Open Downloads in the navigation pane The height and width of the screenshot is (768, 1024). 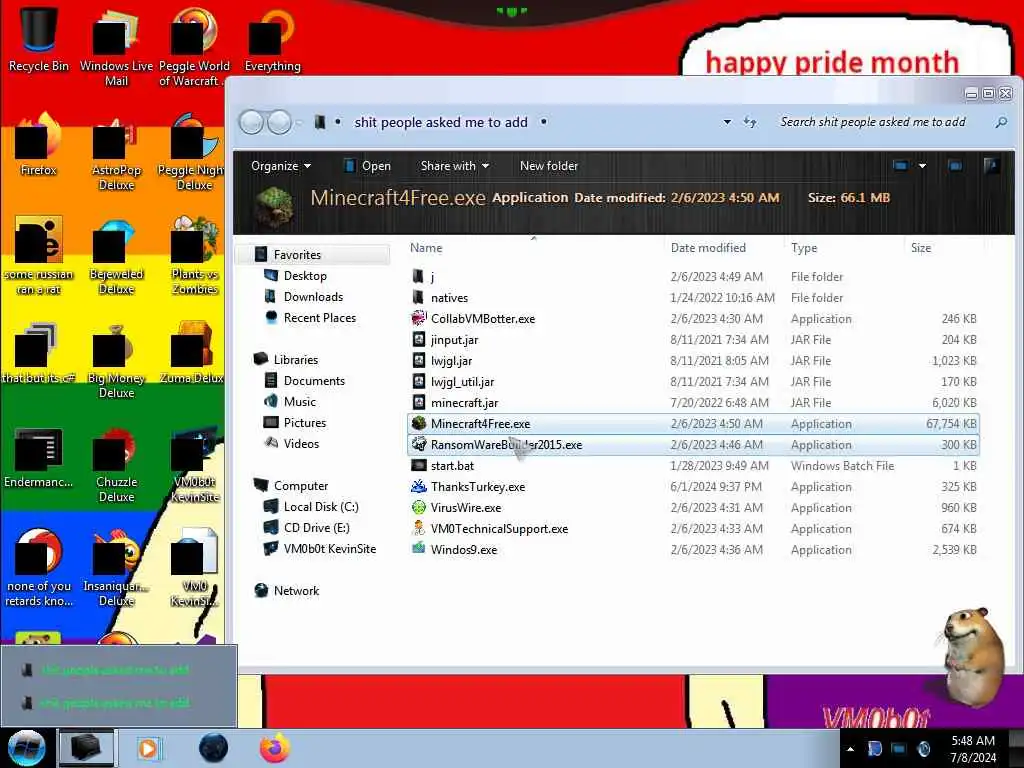point(313,296)
